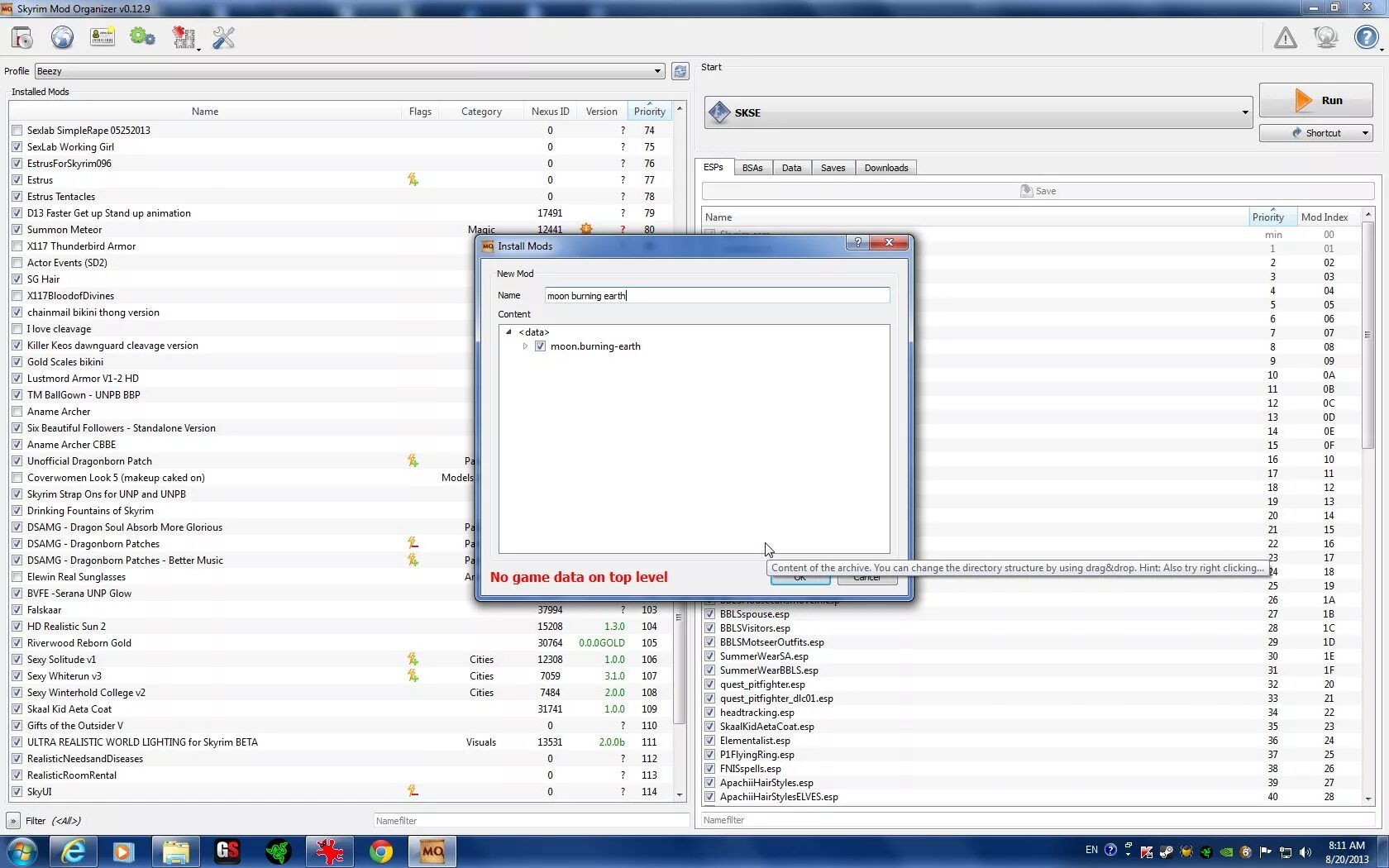Click OK in the Install Mods dialog
1389x868 pixels.
coord(800,577)
